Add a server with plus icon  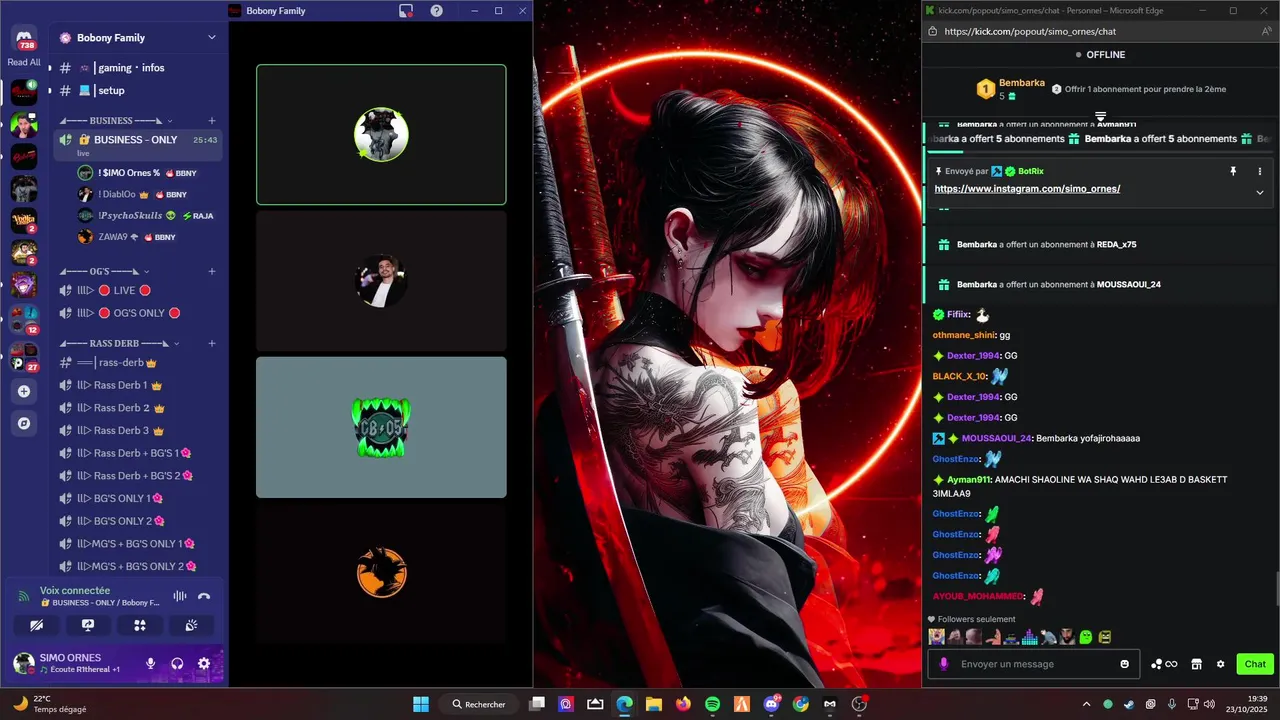point(24,392)
